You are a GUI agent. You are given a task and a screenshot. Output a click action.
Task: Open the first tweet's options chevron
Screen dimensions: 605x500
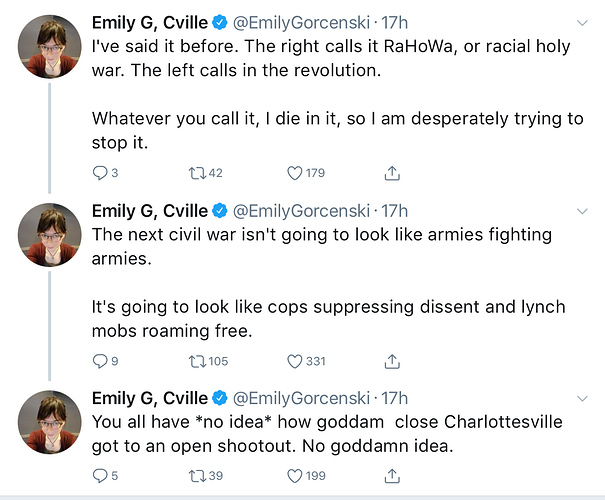tap(582, 23)
